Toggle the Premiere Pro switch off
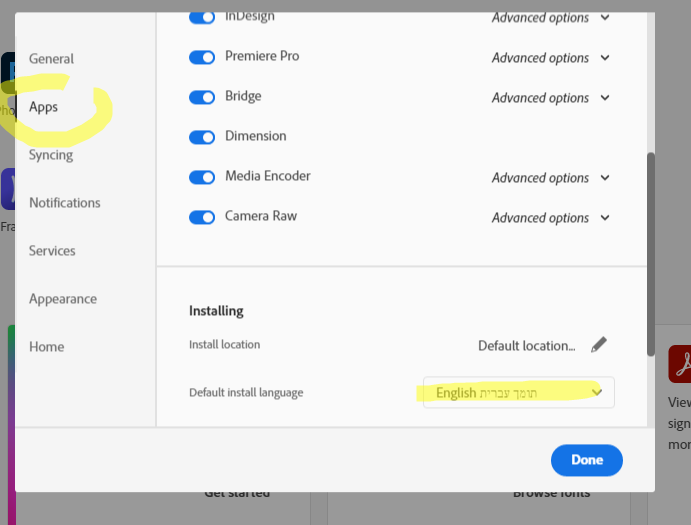 202,57
